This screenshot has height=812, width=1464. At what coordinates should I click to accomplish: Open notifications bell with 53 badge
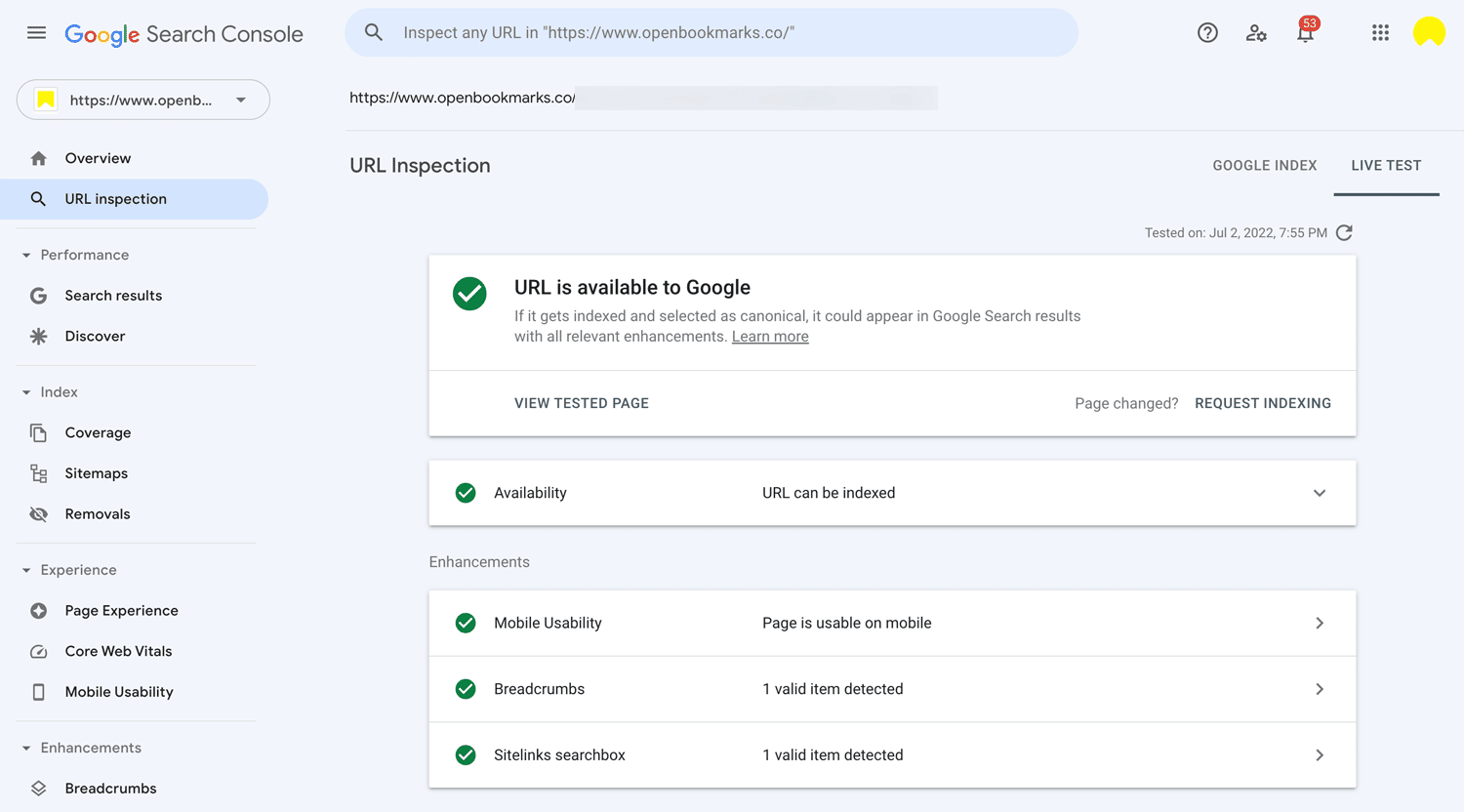pyautogui.click(x=1306, y=30)
